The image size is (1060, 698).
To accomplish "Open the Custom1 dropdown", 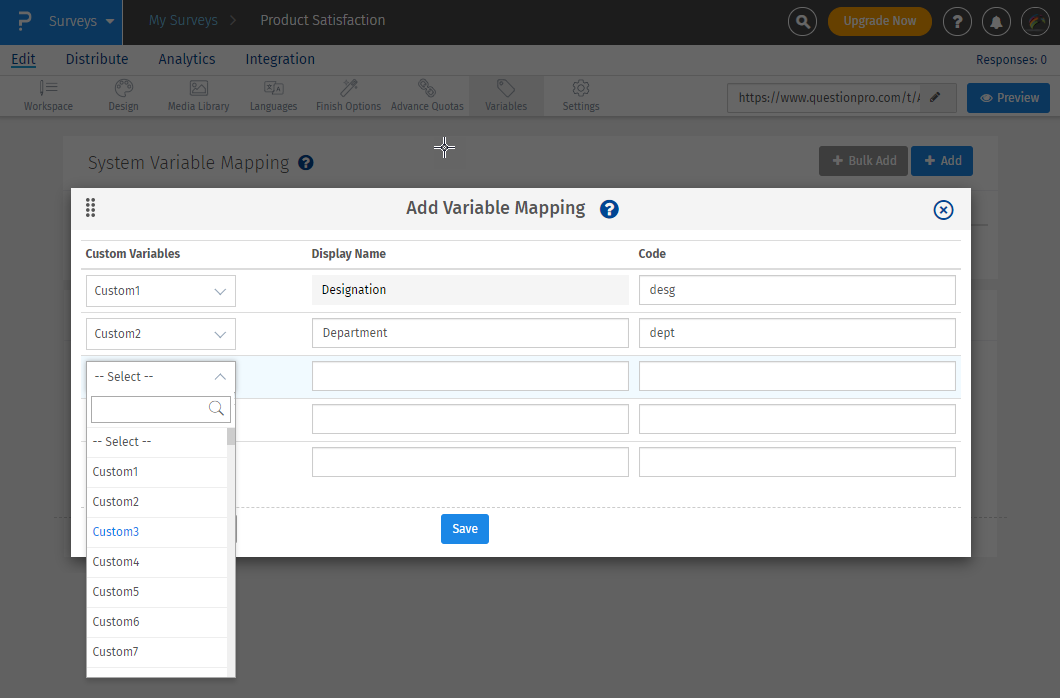I will (160, 291).
